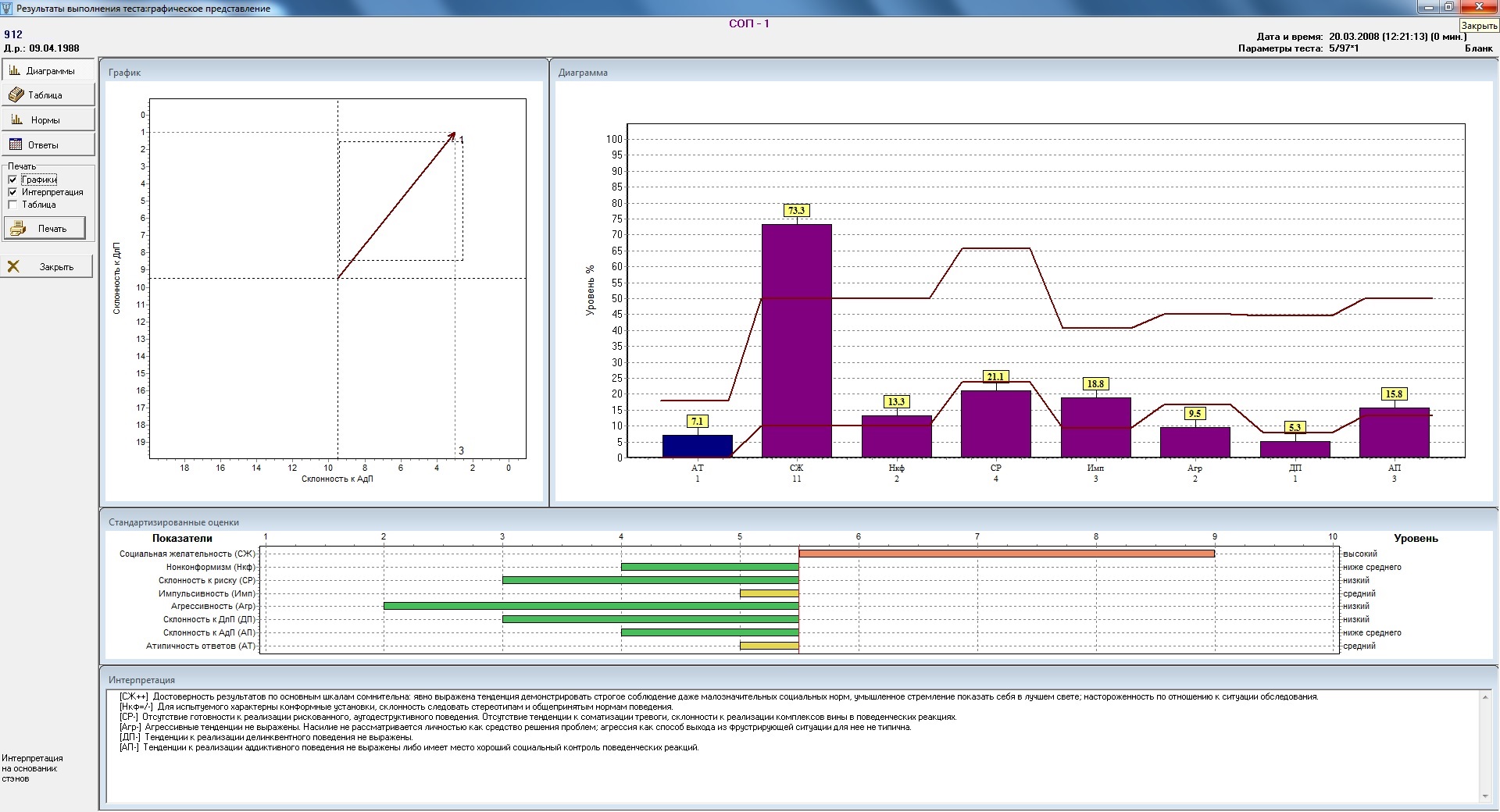The height and width of the screenshot is (812, 1500).
Task: Click the orange Социальная желательность score bar
Action: point(1006,554)
